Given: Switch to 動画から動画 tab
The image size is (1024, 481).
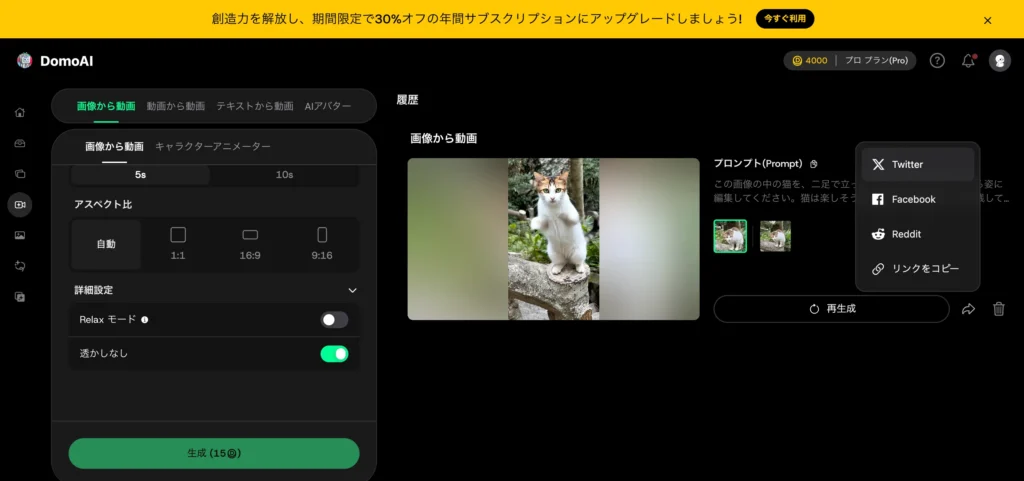Looking at the screenshot, I should [x=176, y=106].
